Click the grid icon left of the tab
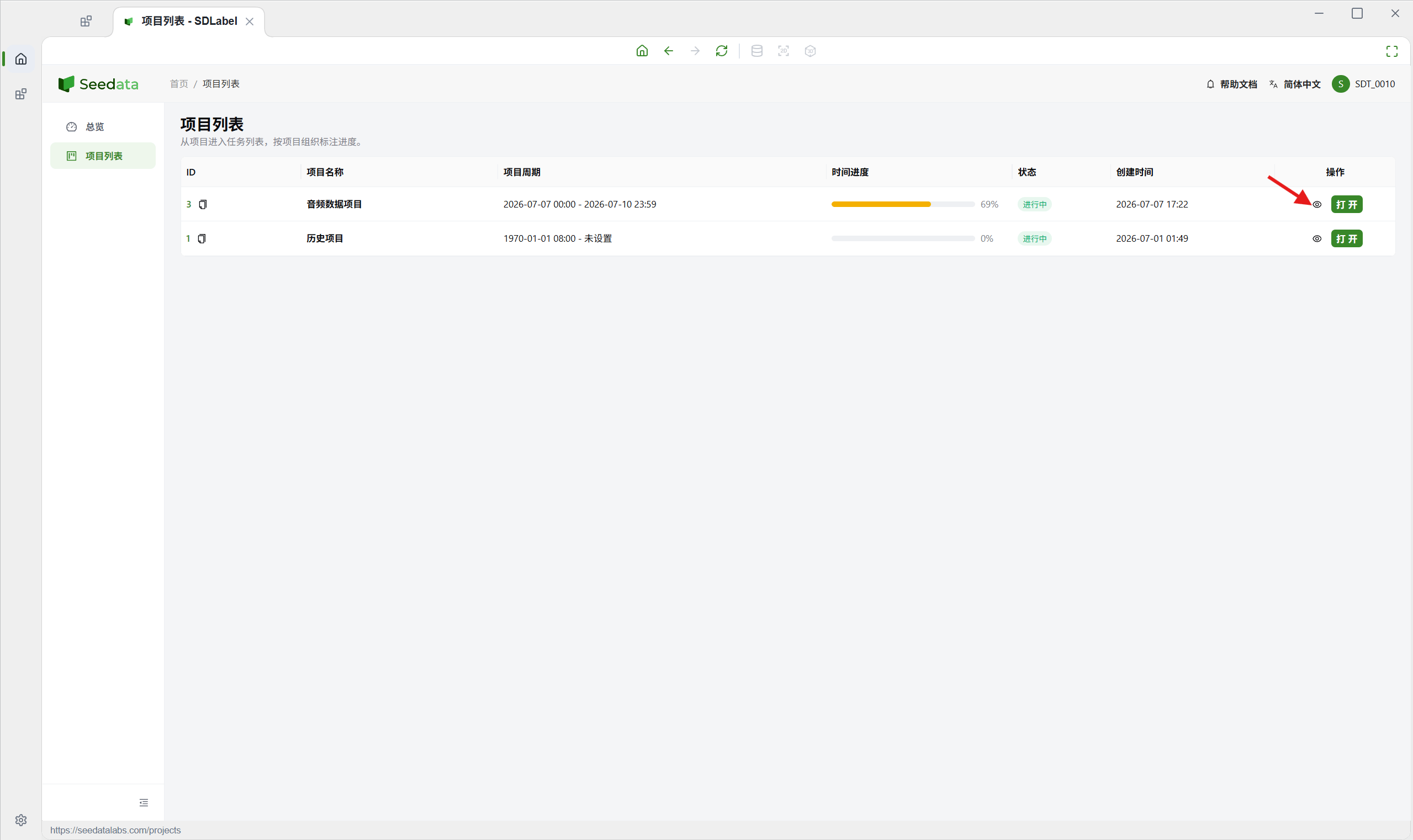The height and width of the screenshot is (840, 1413). [86, 22]
